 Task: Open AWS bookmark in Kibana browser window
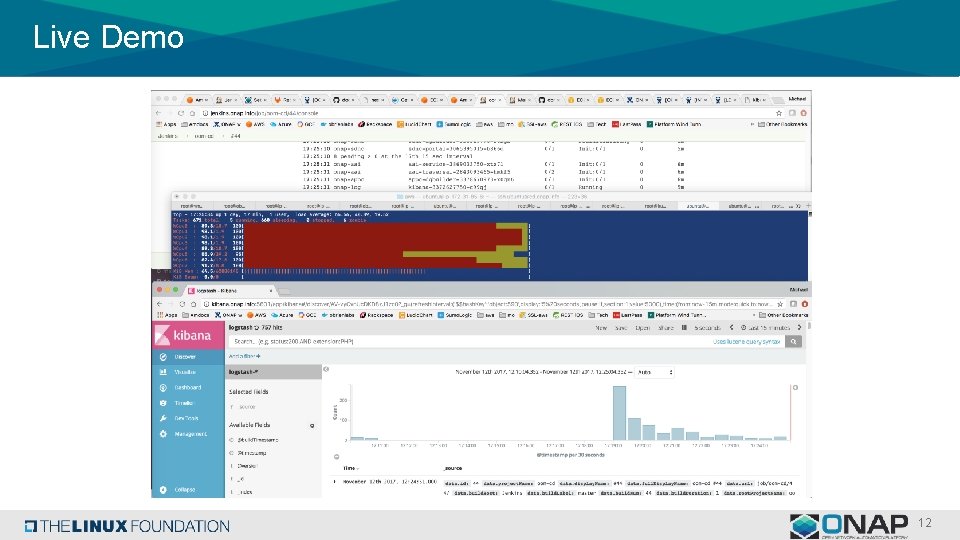(x=257, y=315)
